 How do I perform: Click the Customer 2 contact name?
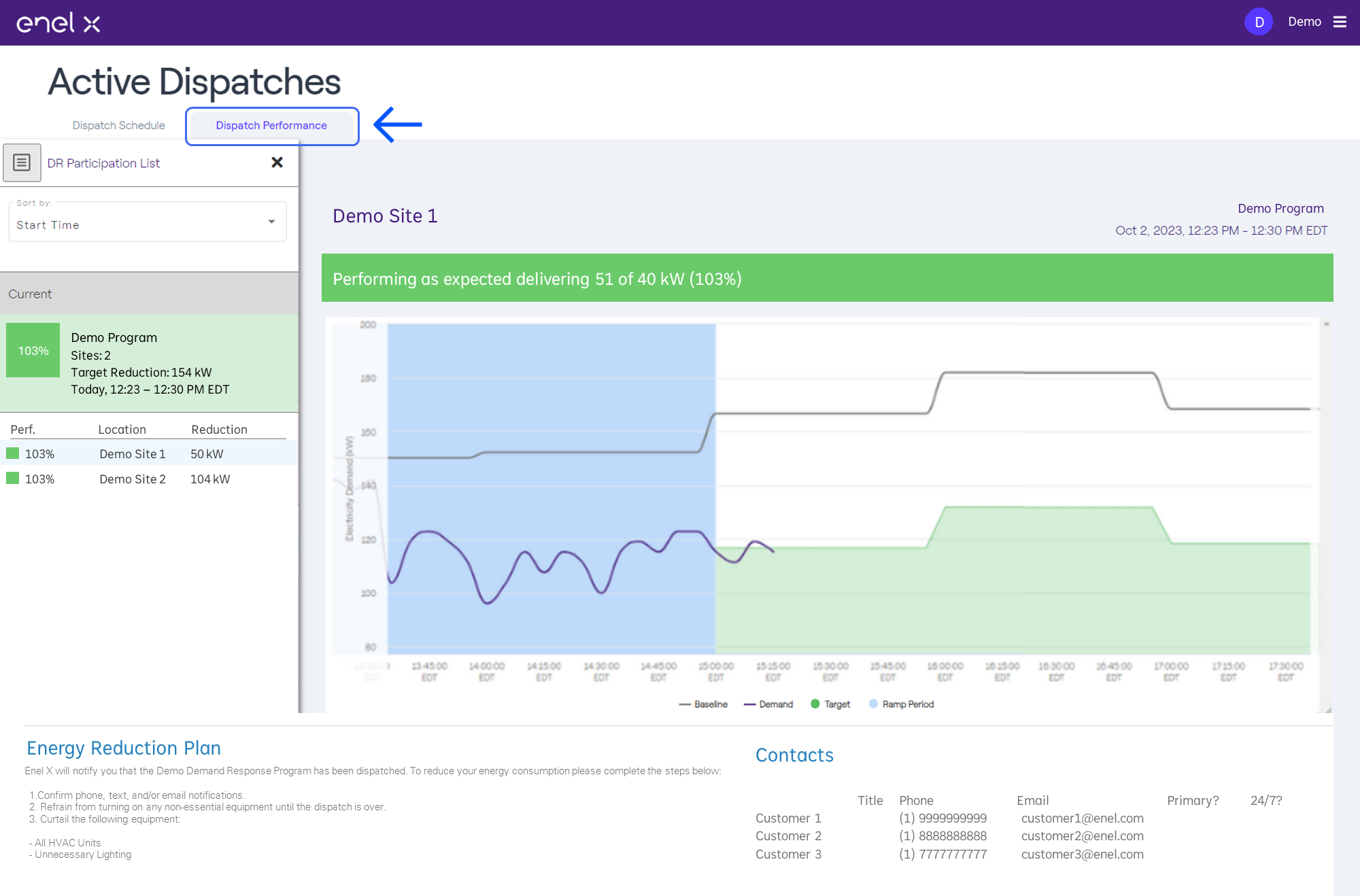coord(788,835)
